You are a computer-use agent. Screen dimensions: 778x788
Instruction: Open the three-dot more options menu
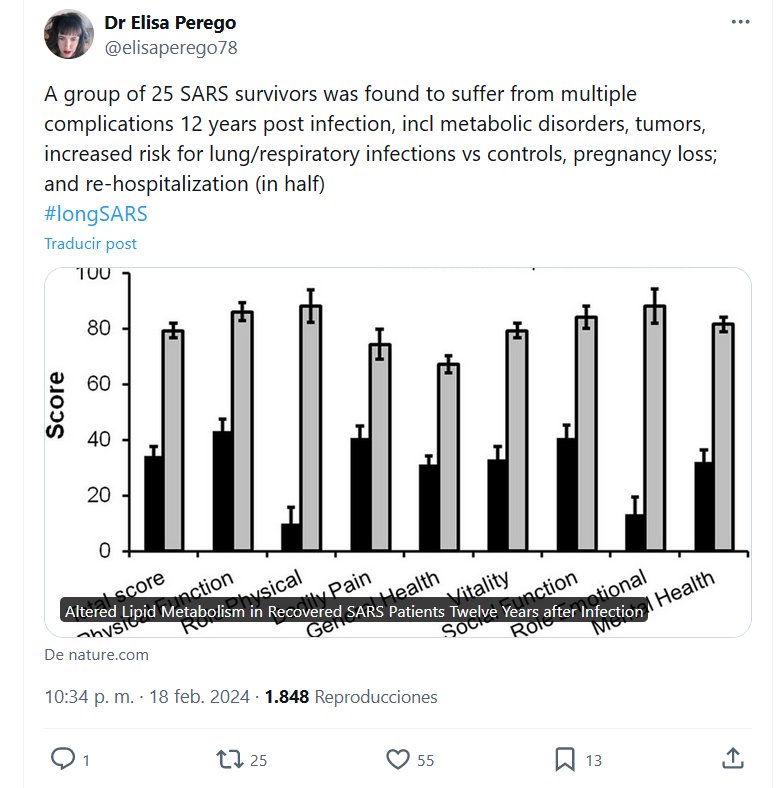pos(740,22)
